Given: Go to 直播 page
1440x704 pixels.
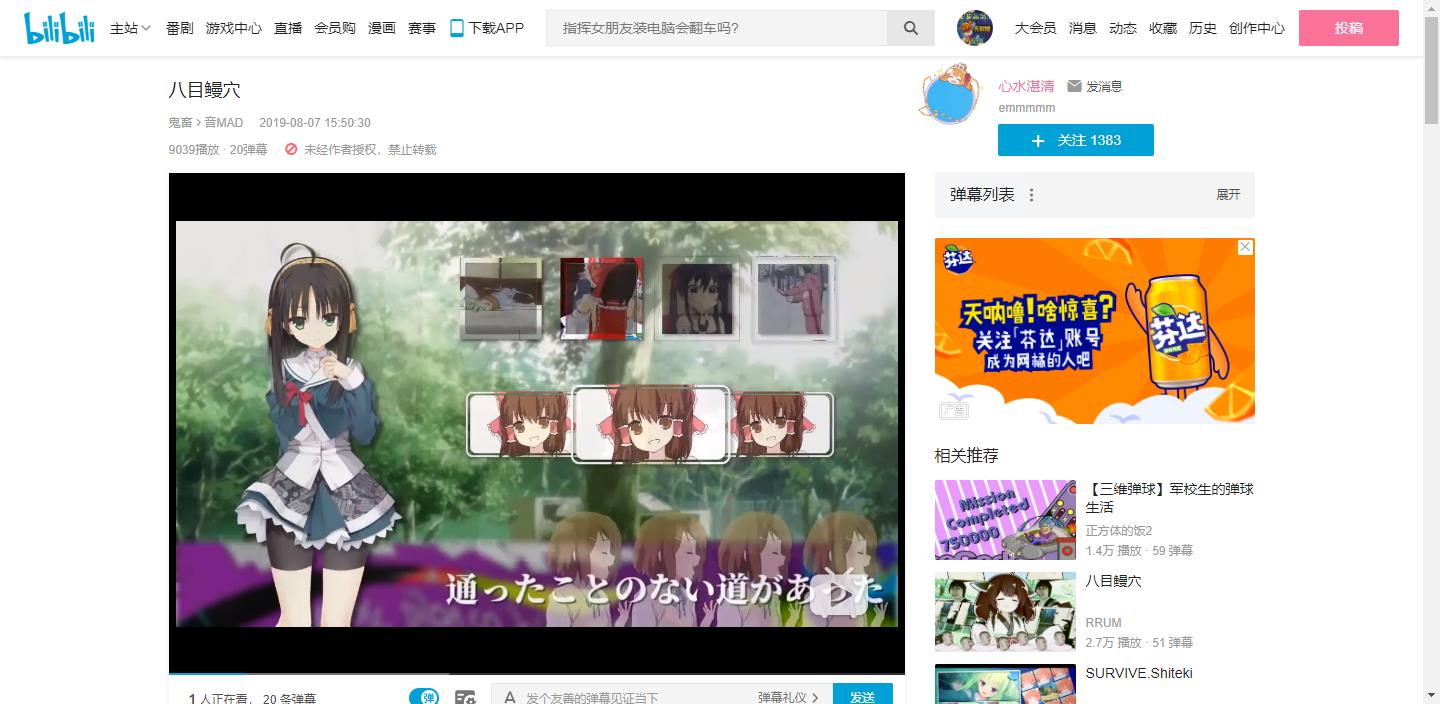Looking at the screenshot, I should click(x=288, y=28).
